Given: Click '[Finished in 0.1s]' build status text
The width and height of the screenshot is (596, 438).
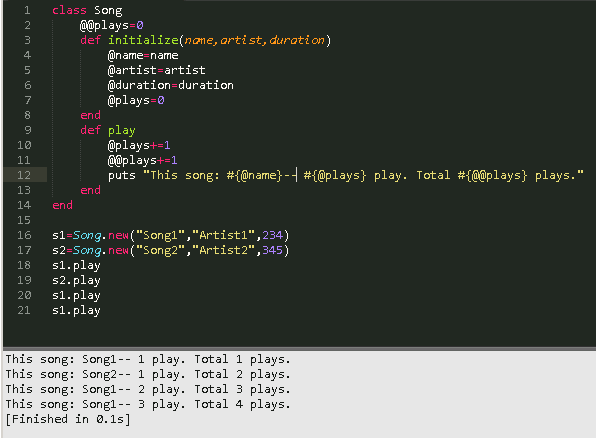Looking at the screenshot, I should 68,419.
